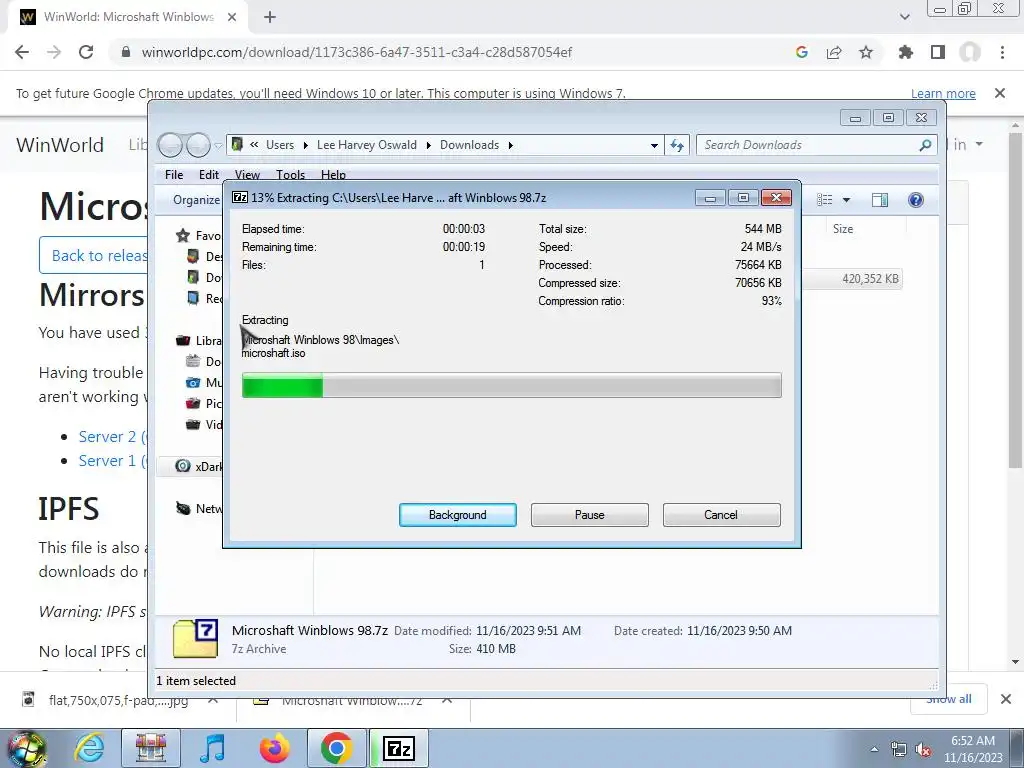Click the Server 2 mirror link
The width and height of the screenshot is (1024, 768).
[113, 436]
